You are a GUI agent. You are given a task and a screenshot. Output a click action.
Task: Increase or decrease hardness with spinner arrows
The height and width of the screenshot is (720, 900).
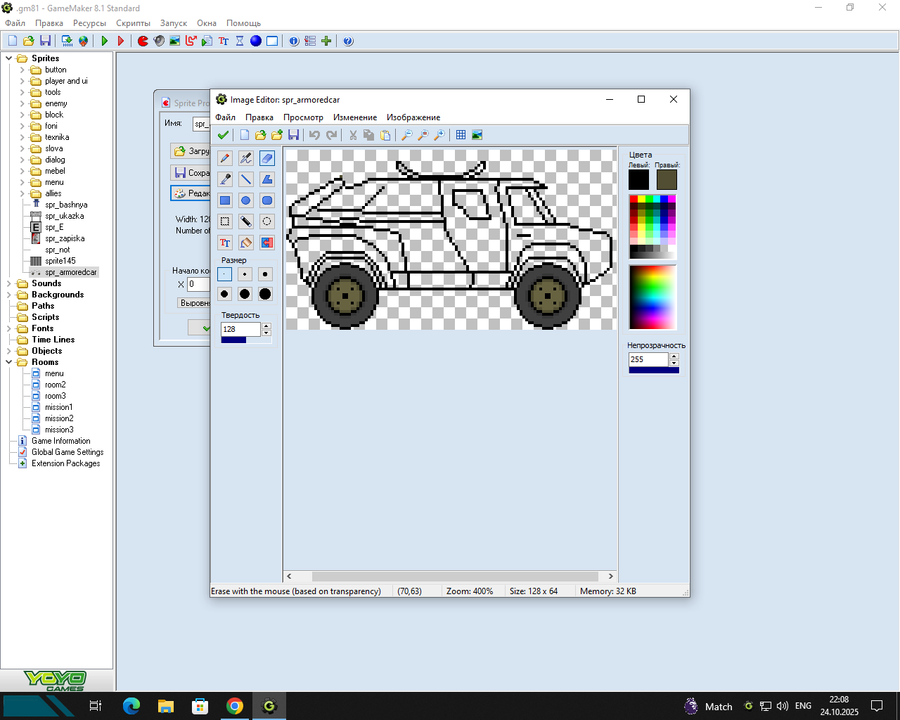click(266, 329)
